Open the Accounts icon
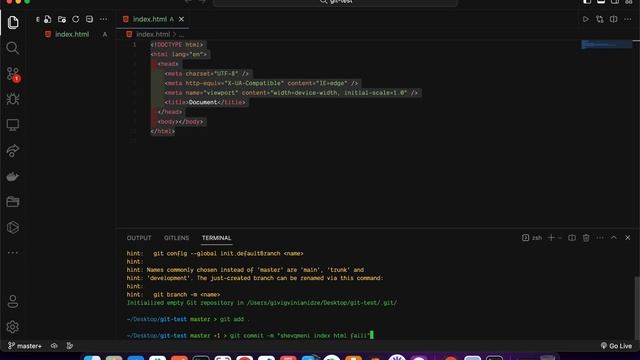Screen dimensions: 640x360 (13, 302)
